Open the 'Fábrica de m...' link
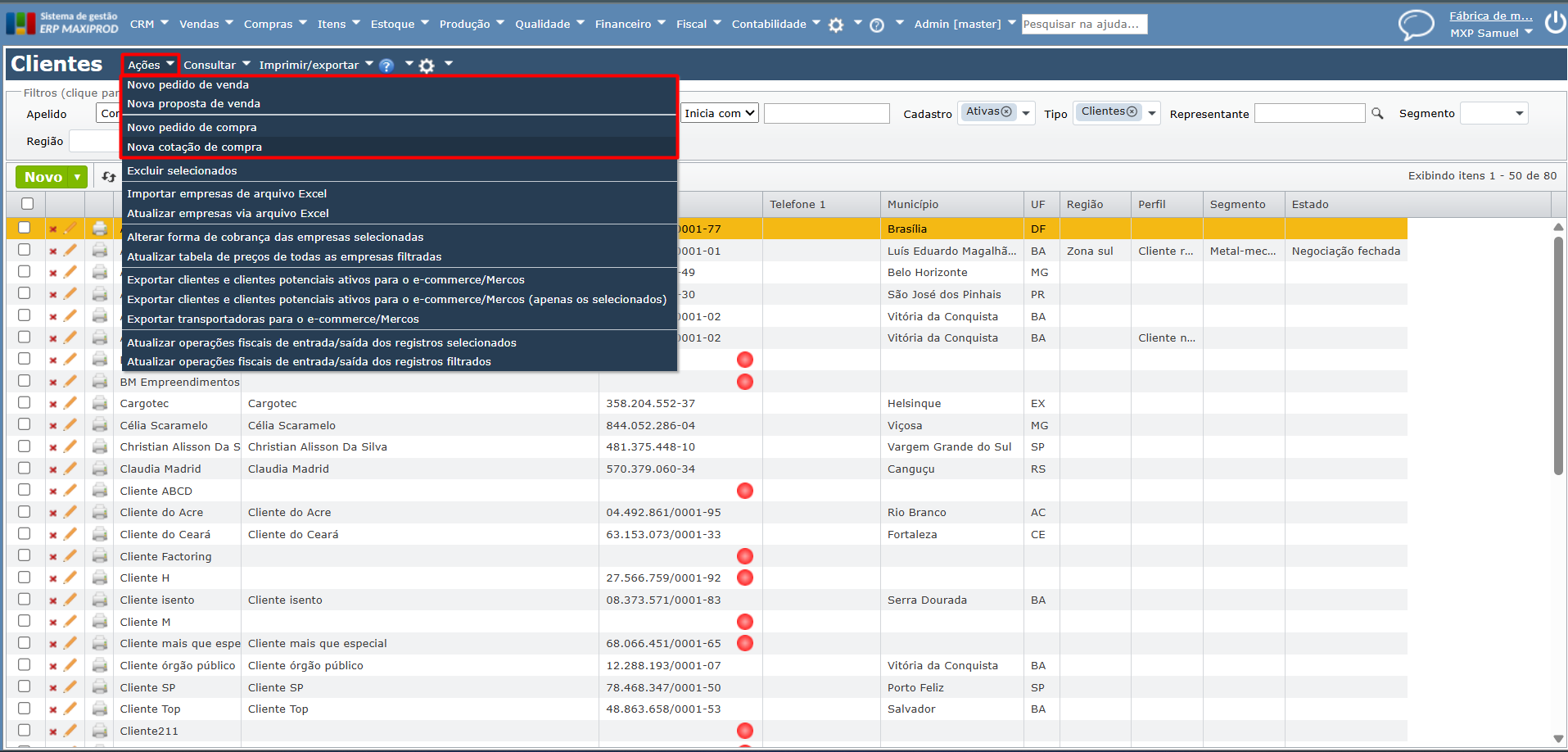1568x752 pixels. click(1490, 16)
